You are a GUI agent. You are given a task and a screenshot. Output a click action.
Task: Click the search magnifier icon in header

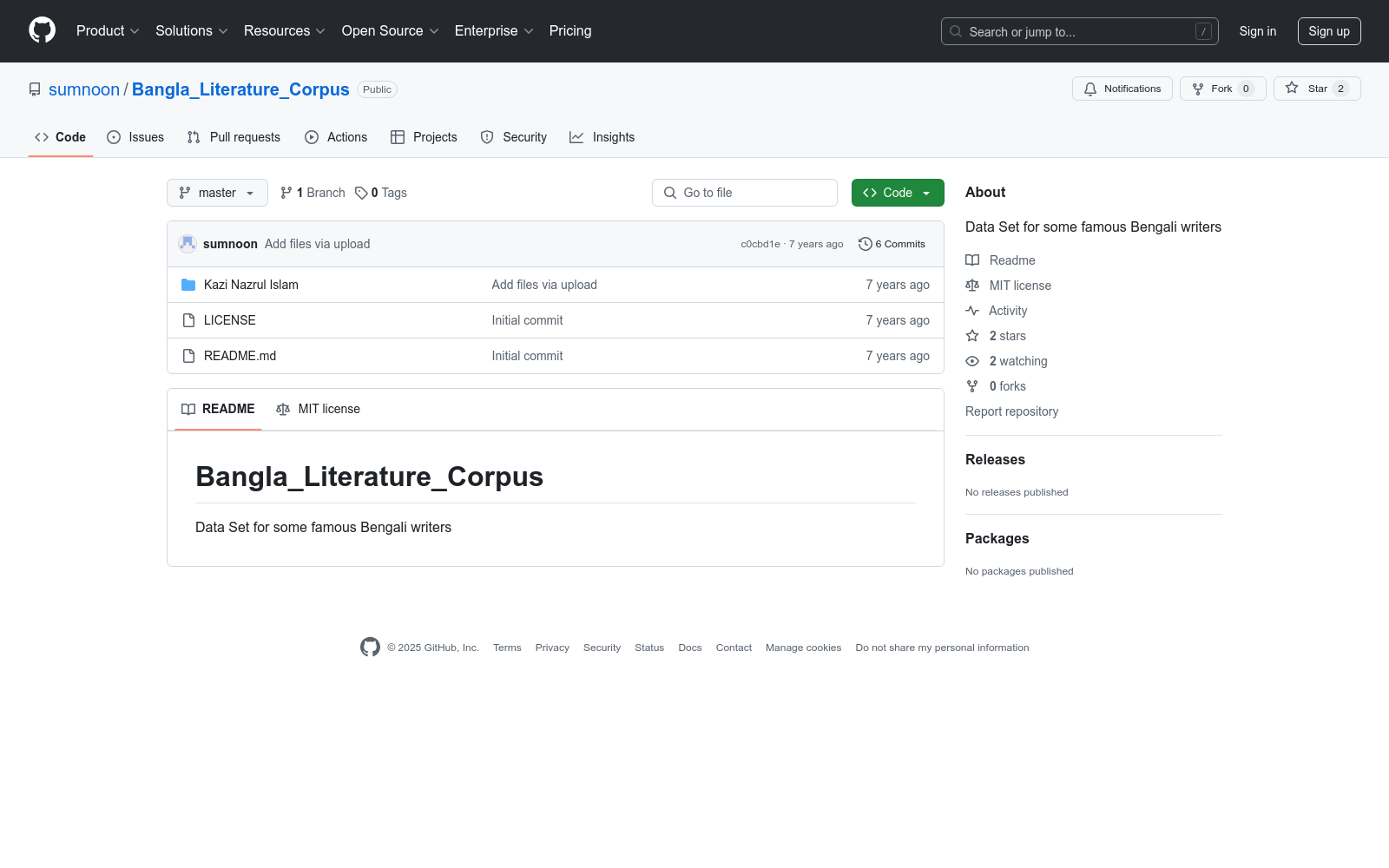956,31
